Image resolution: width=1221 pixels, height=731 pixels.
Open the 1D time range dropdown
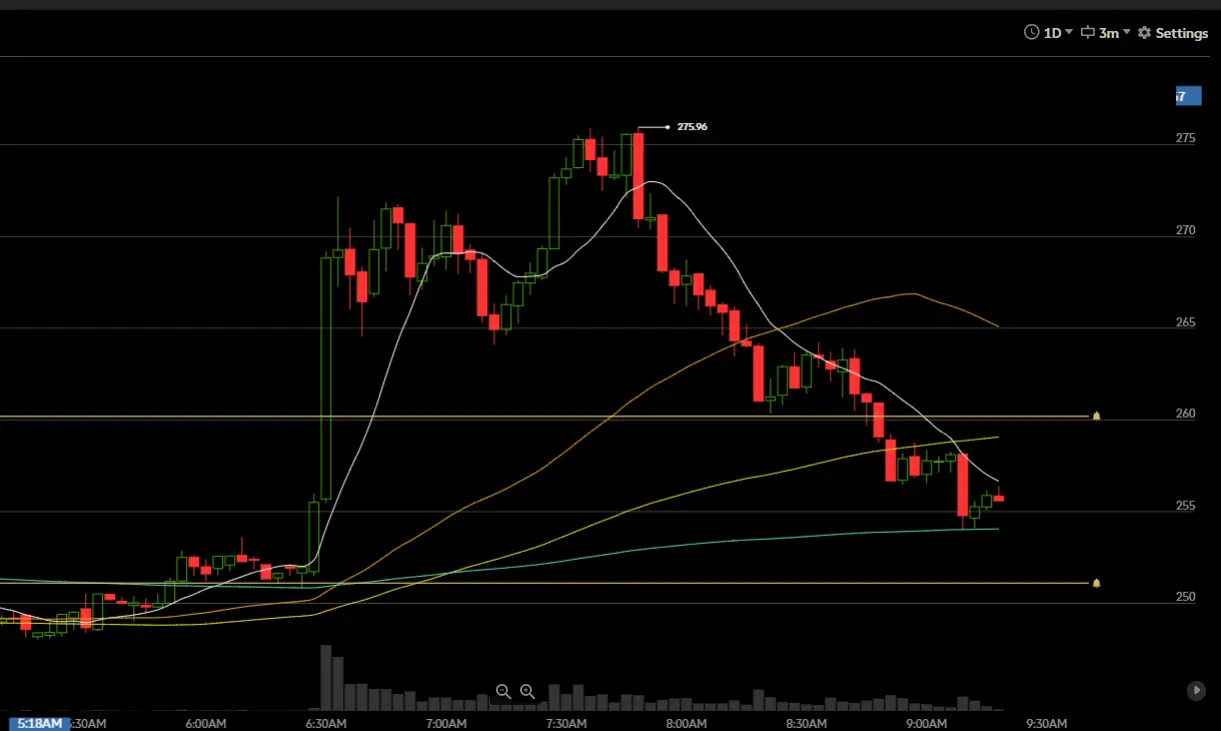1058,33
